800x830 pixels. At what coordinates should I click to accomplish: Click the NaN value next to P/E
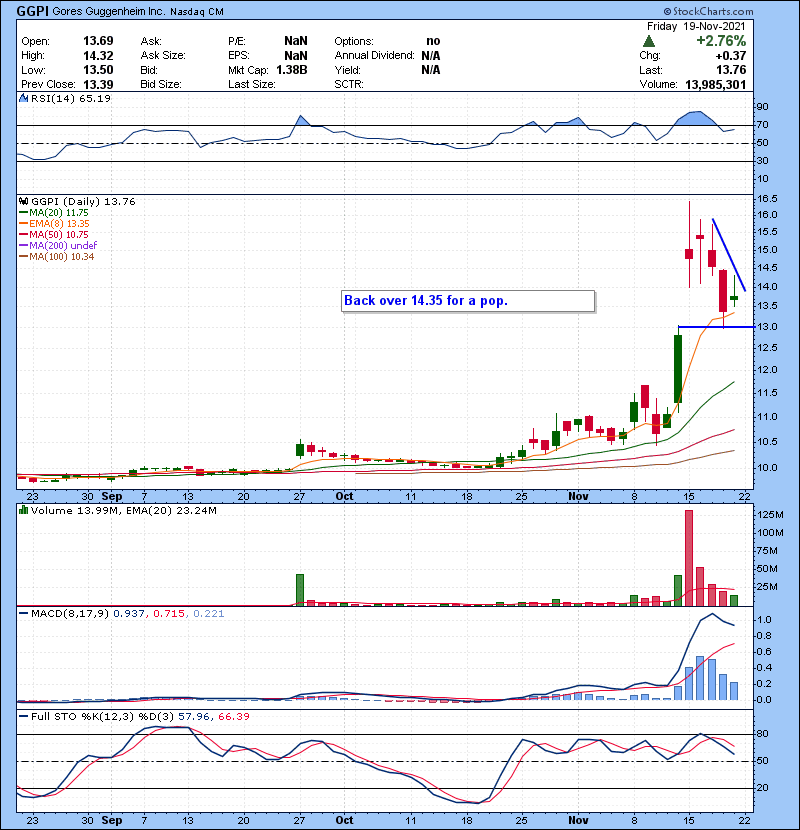(x=295, y=41)
